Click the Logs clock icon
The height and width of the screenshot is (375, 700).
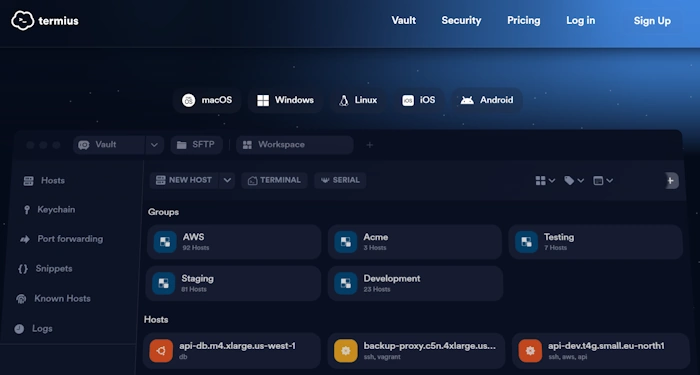click(19, 329)
